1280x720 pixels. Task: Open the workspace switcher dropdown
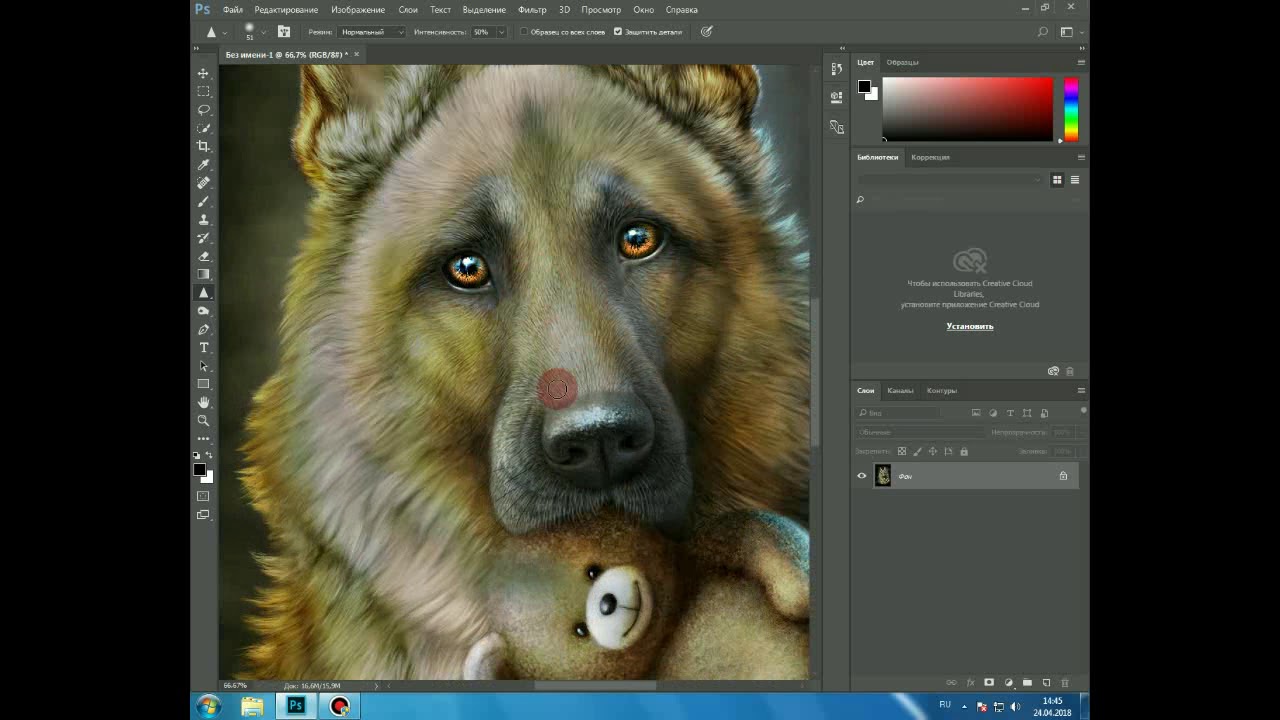point(1070,32)
